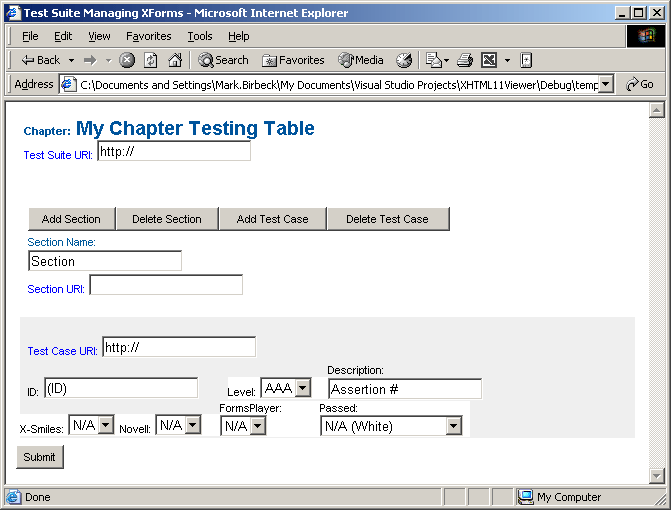Click the Print icon in toolbar
Image resolution: width=671 pixels, height=510 pixels.
click(x=464, y=60)
